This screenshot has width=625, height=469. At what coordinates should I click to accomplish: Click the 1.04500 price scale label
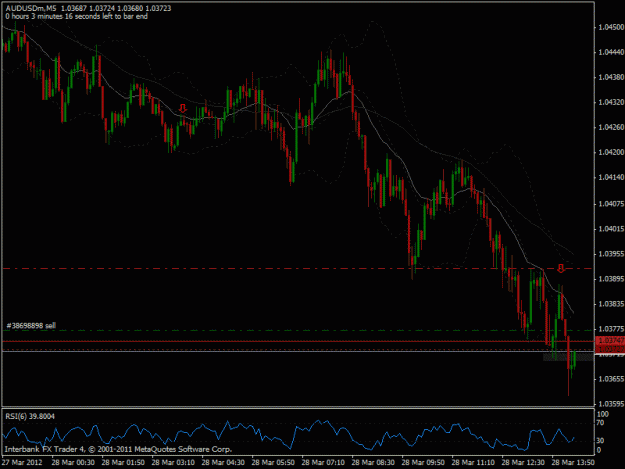pos(611,27)
